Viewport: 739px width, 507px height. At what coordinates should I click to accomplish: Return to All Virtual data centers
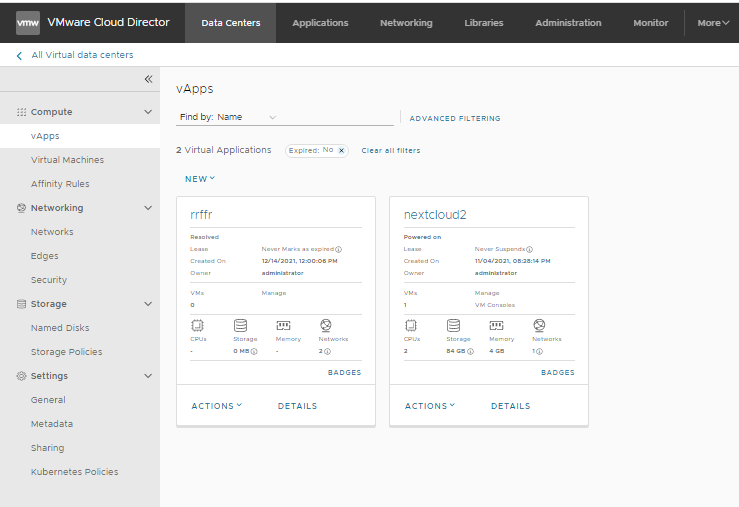[x=82, y=55]
